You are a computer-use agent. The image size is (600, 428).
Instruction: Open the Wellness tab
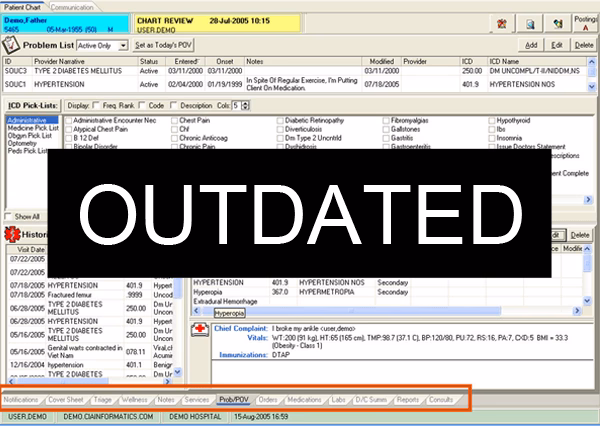[135, 400]
